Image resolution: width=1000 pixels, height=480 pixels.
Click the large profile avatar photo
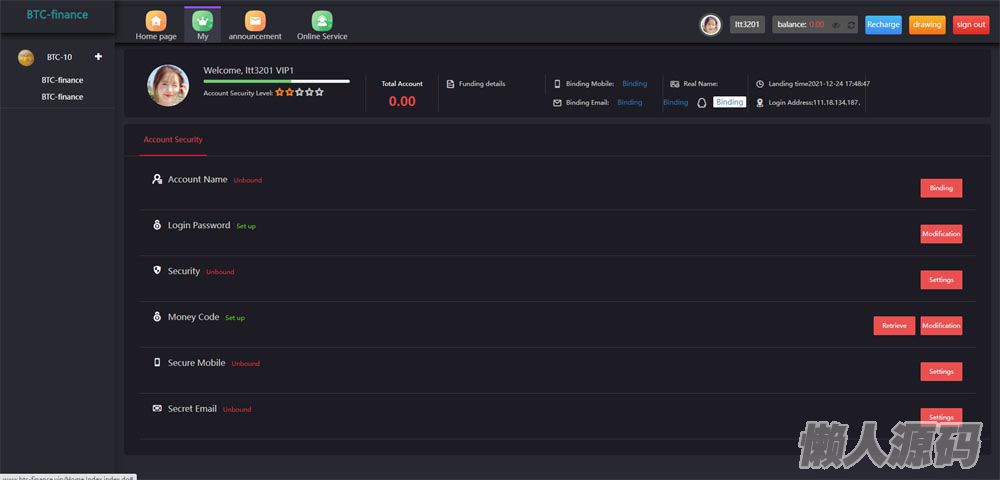[168, 86]
